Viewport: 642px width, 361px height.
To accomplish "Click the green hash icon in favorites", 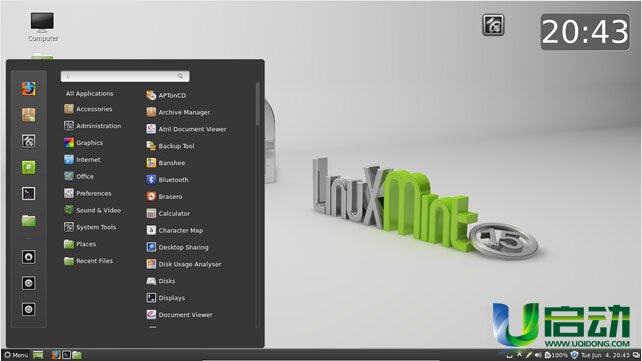I will 28,167.
